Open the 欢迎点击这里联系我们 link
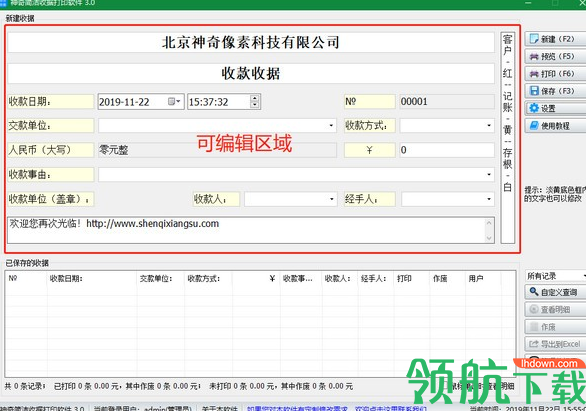The width and height of the screenshot is (586, 411). pos(391,408)
